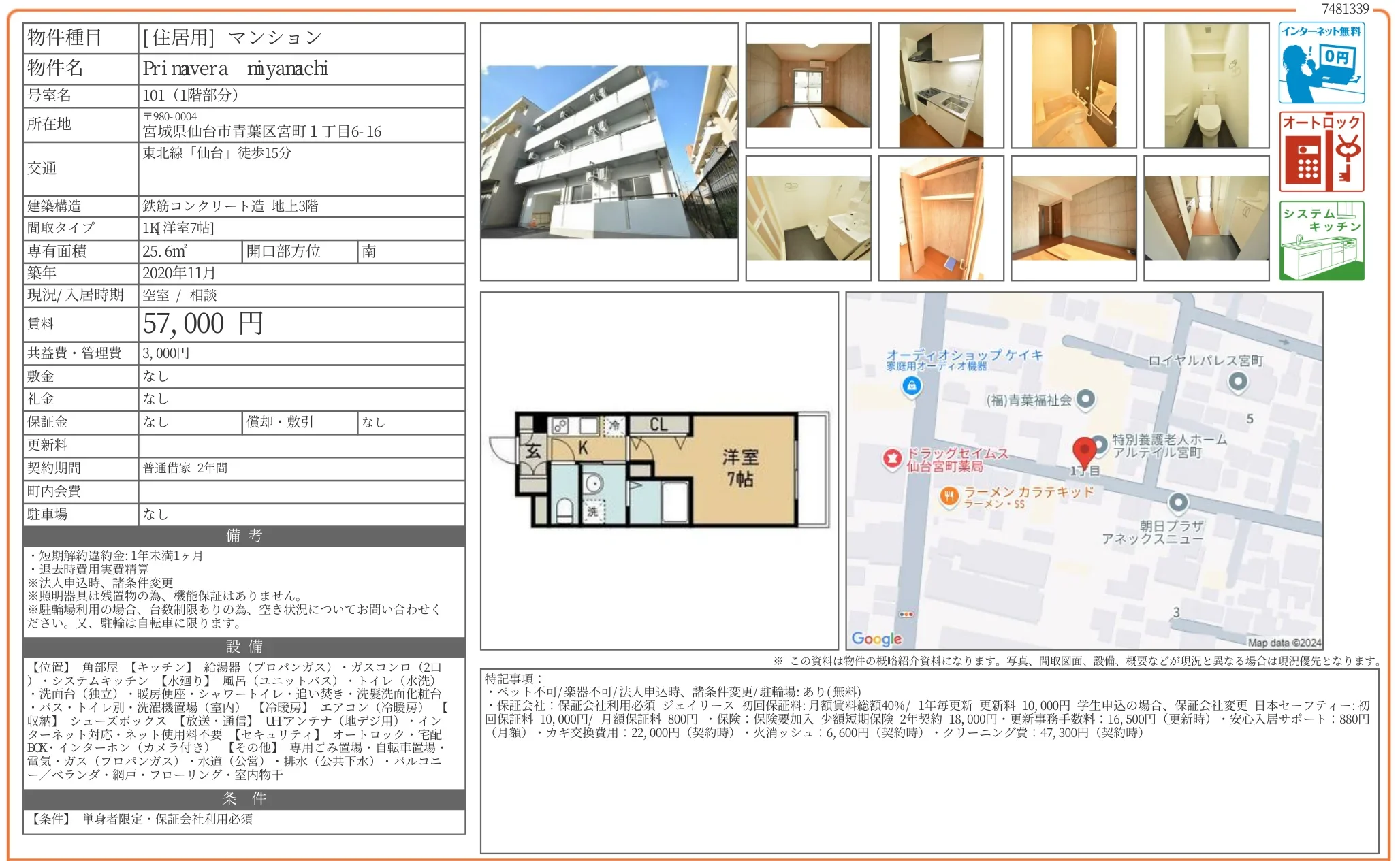Viewport: 1400px width, 861px height.
Task: Click the red location pin on map
Action: 1083,451
